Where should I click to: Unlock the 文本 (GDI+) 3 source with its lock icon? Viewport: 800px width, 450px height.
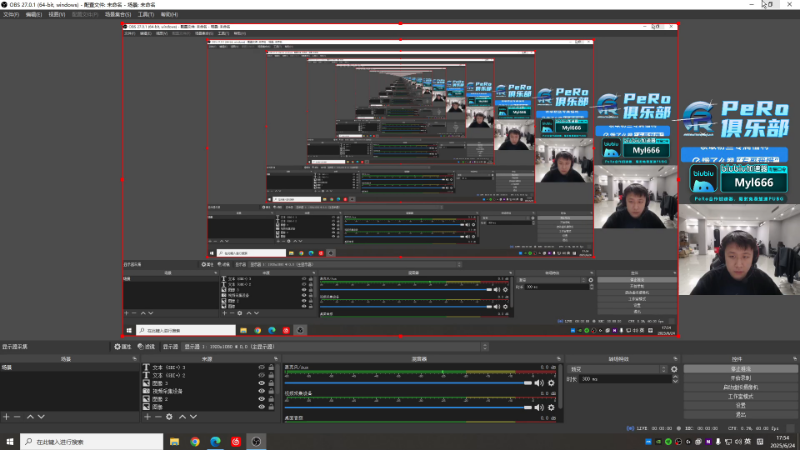[x=271, y=367]
